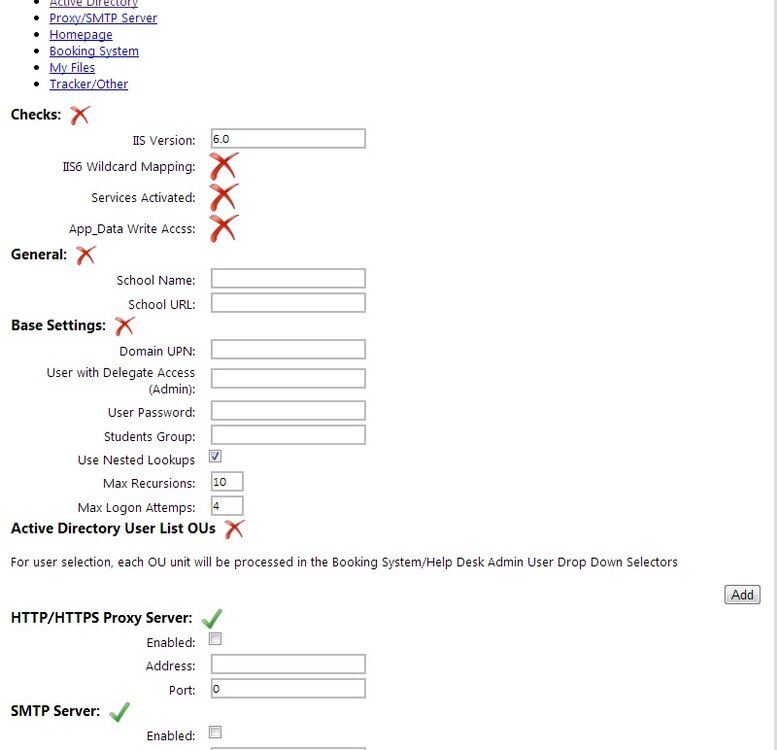Focus the School Name field
Image resolution: width=777 pixels, height=750 pixels.
coord(288,278)
